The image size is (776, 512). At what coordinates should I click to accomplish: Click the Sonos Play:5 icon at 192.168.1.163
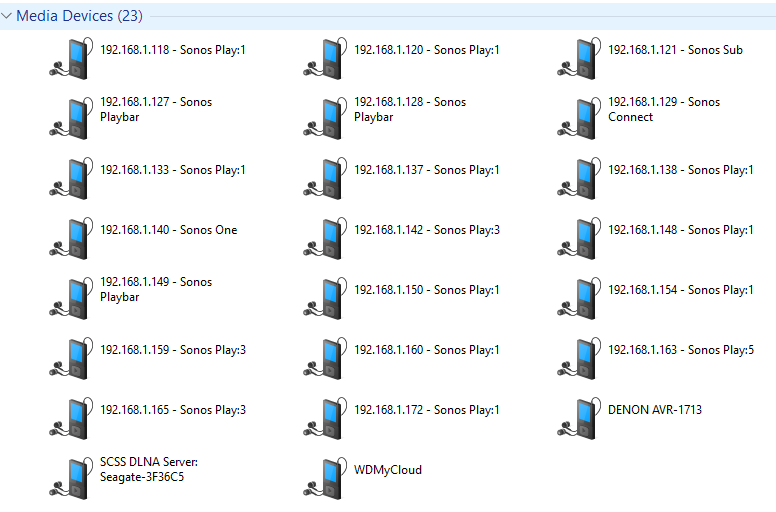579,359
